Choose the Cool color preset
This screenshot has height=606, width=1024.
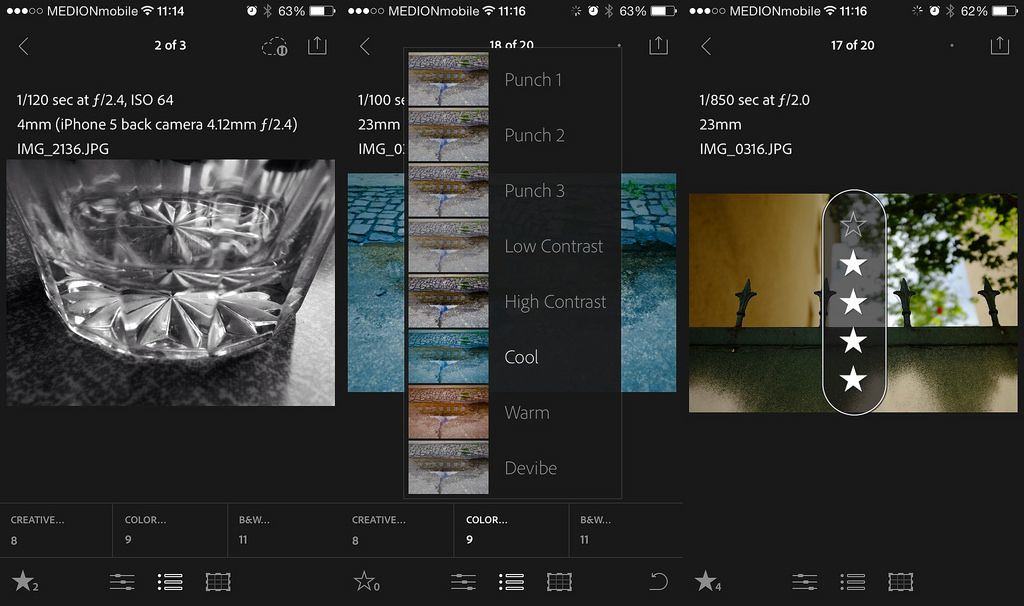513,357
